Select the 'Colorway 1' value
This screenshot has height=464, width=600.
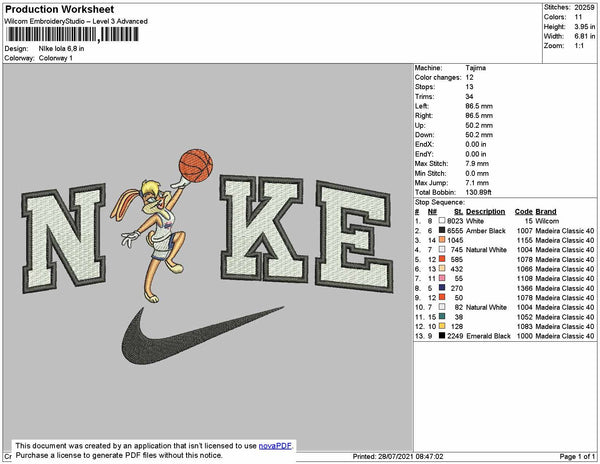(55, 58)
